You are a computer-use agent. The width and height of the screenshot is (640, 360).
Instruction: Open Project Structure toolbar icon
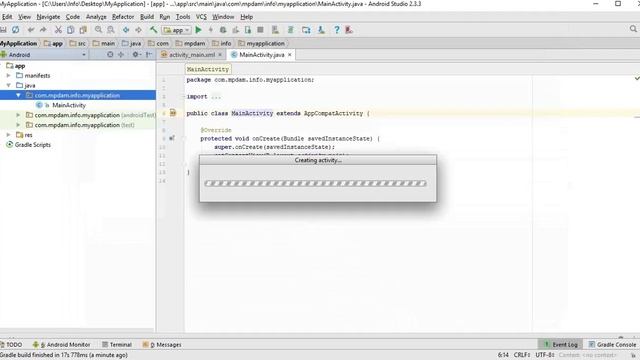(x=306, y=30)
